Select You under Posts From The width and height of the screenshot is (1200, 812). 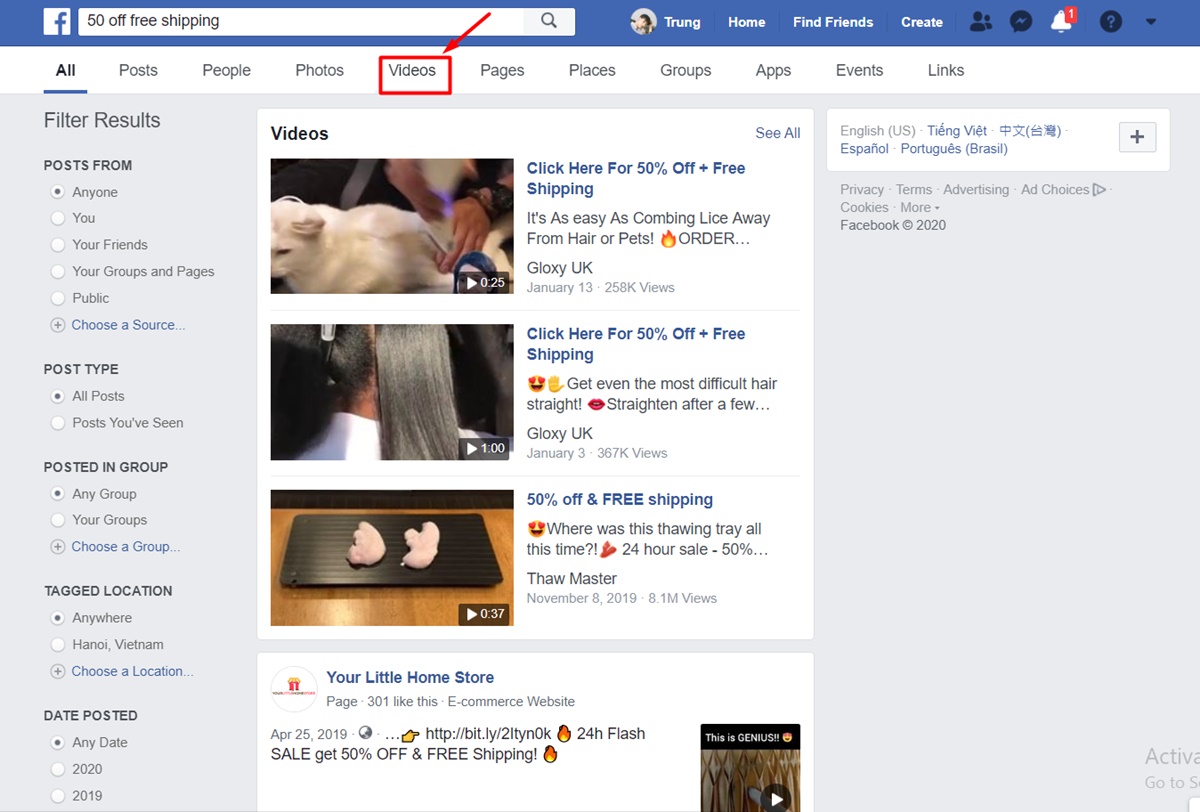pyautogui.click(x=58, y=218)
